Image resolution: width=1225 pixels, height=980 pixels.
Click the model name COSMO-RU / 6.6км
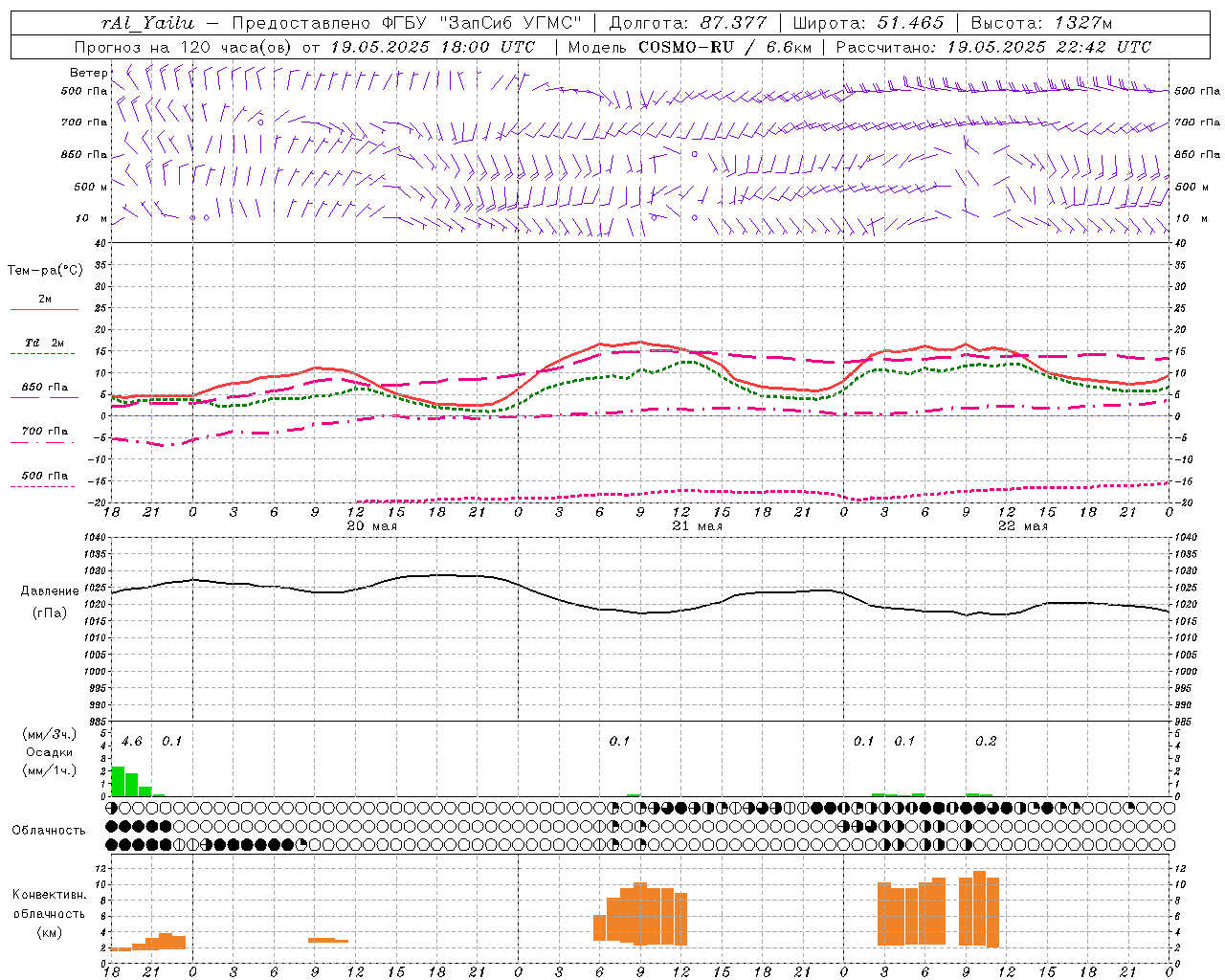pos(724,47)
